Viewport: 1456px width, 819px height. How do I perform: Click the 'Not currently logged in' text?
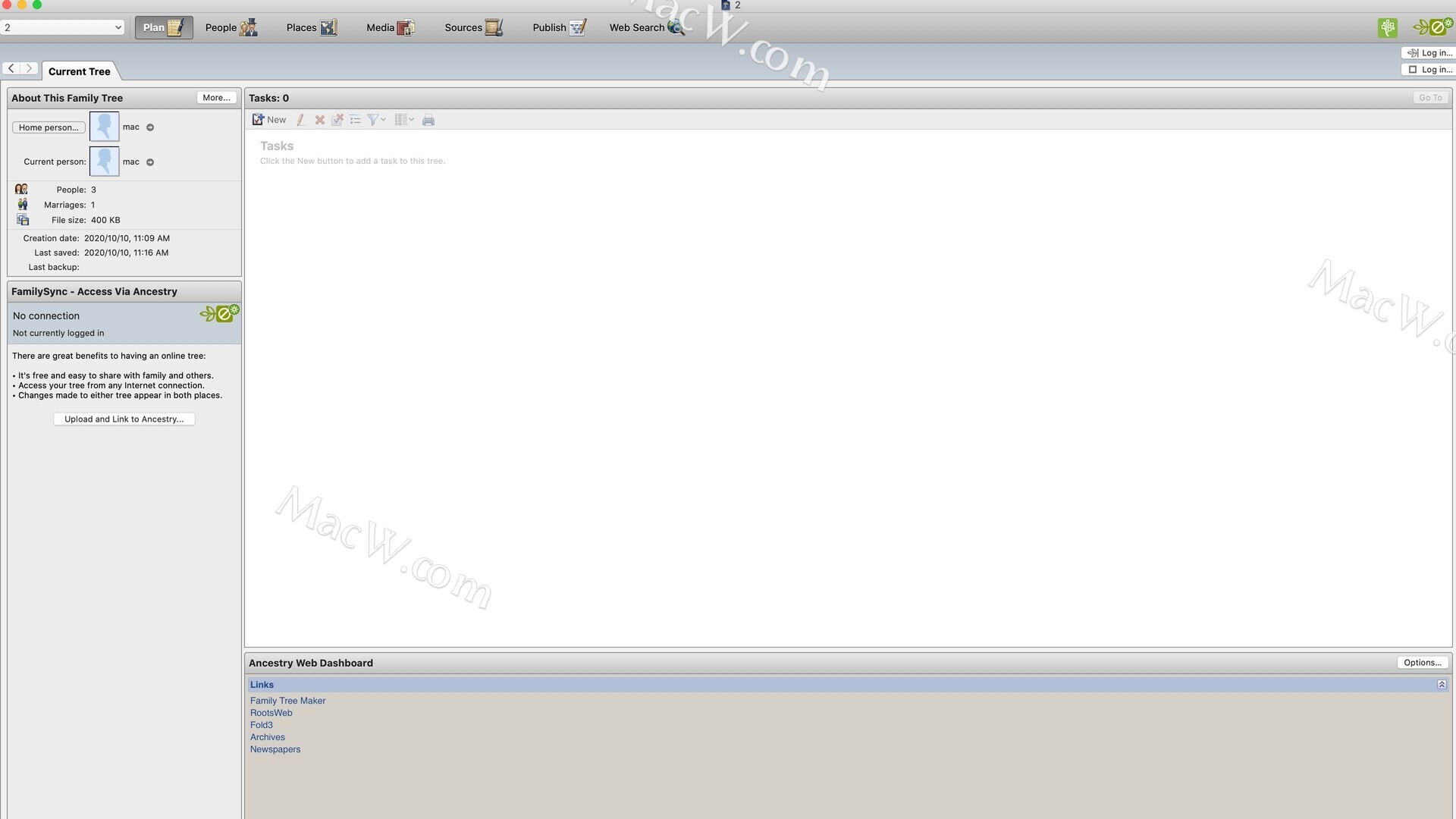(x=58, y=333)
